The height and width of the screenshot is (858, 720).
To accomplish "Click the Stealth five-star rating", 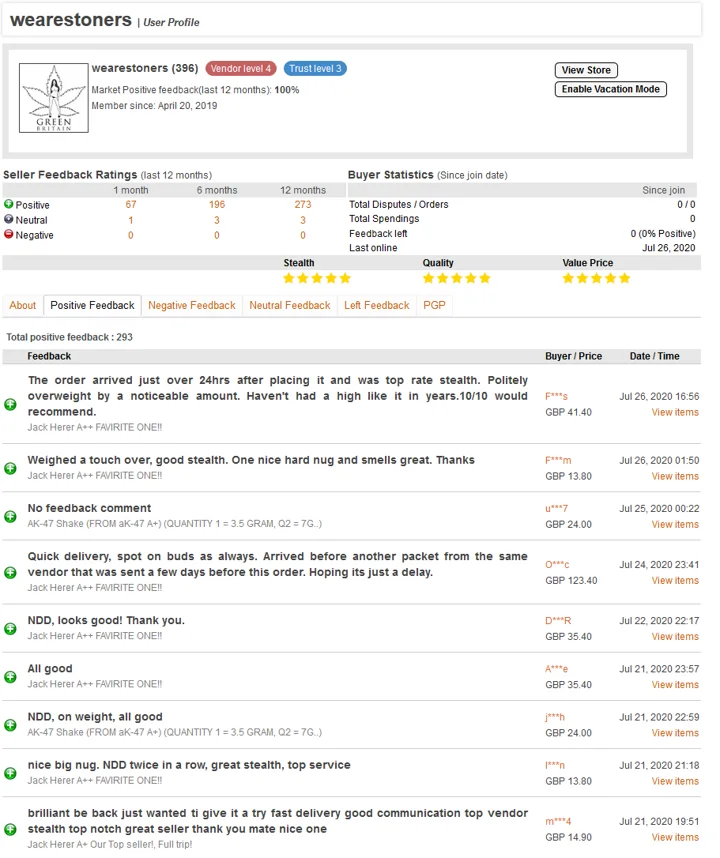I will [317, 278].
